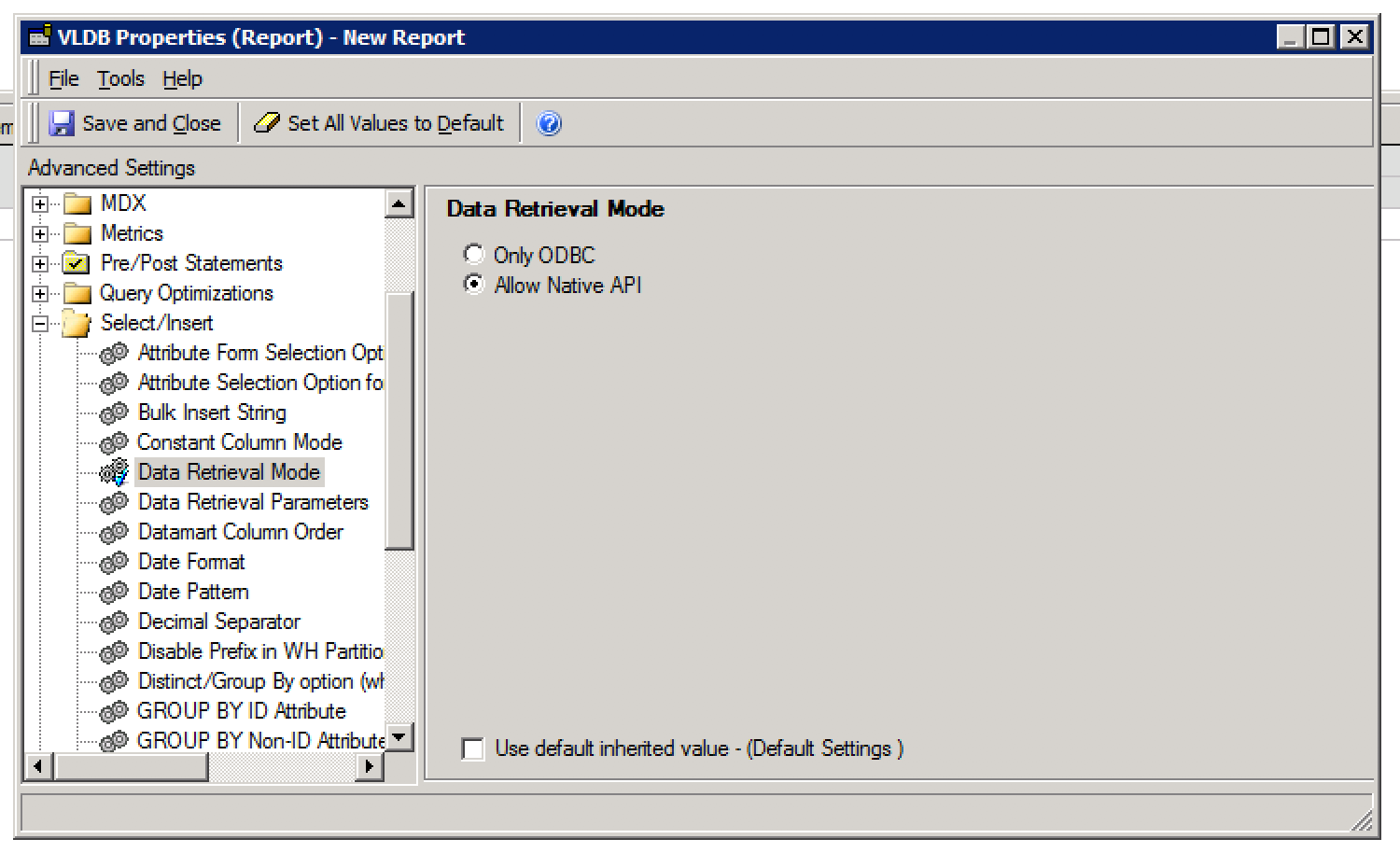
Task: Open the File menu
Action: (x=63, y=78)
